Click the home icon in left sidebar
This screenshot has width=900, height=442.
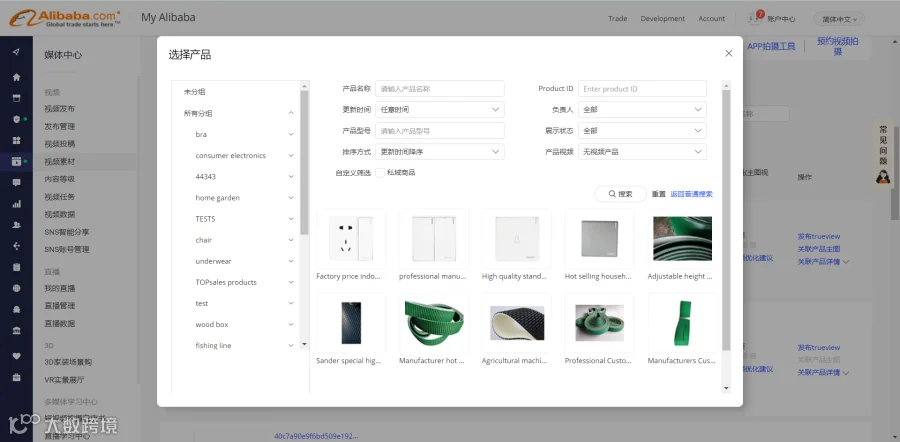[17, 77]
